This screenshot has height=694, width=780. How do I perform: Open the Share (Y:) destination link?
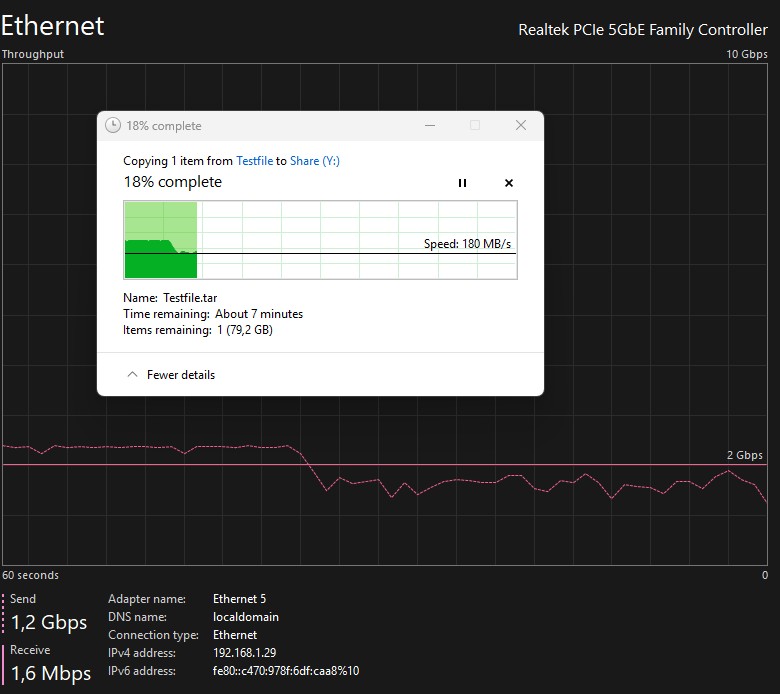314,161
